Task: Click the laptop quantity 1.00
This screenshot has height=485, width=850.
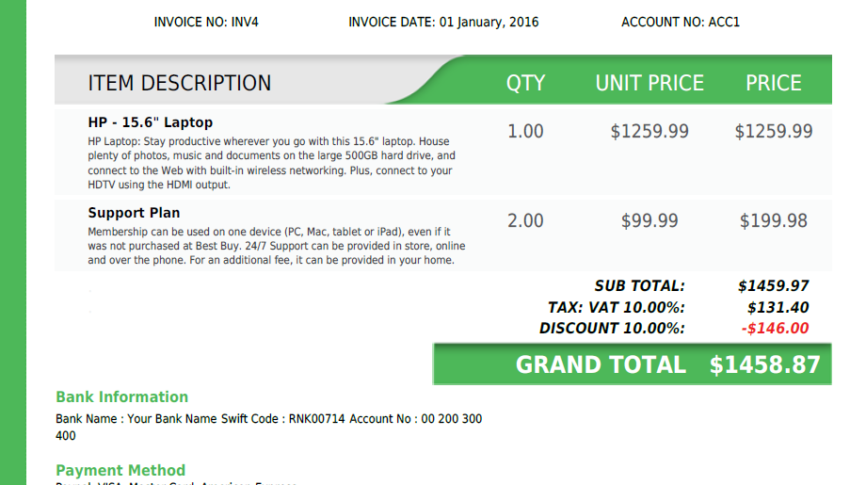Action: 525,131
